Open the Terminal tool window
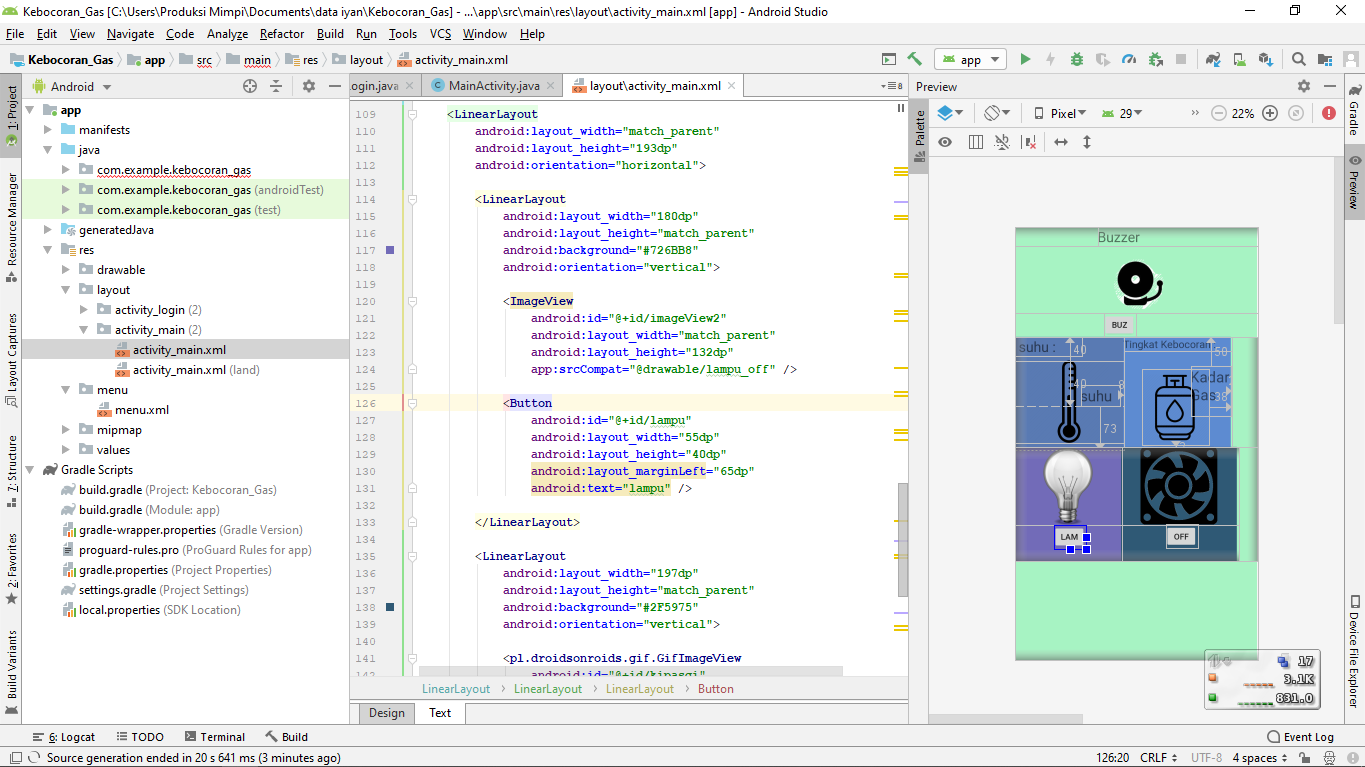The height and width of the screenshot is (767, 1365). point(213,737)
